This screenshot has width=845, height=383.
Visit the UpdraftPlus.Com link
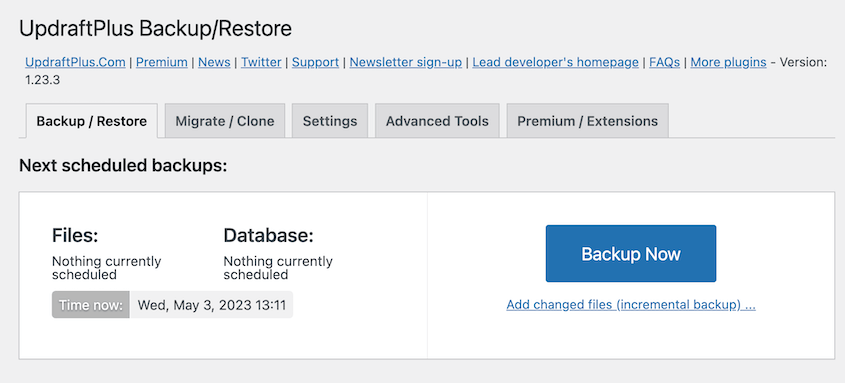pyautogui.click(x=75, y=62)
